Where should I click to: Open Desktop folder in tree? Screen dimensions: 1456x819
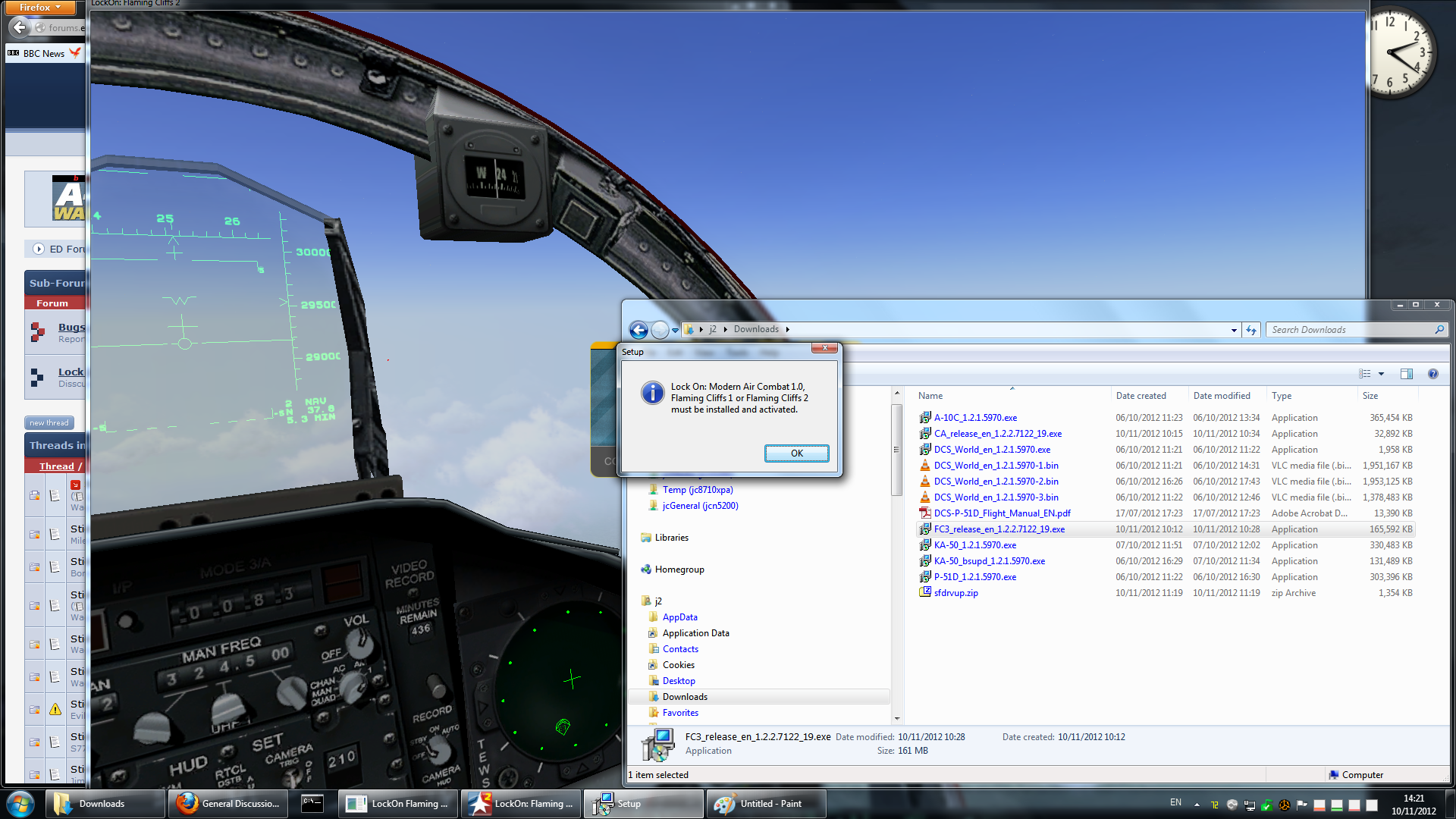click(x=678, y=681)
